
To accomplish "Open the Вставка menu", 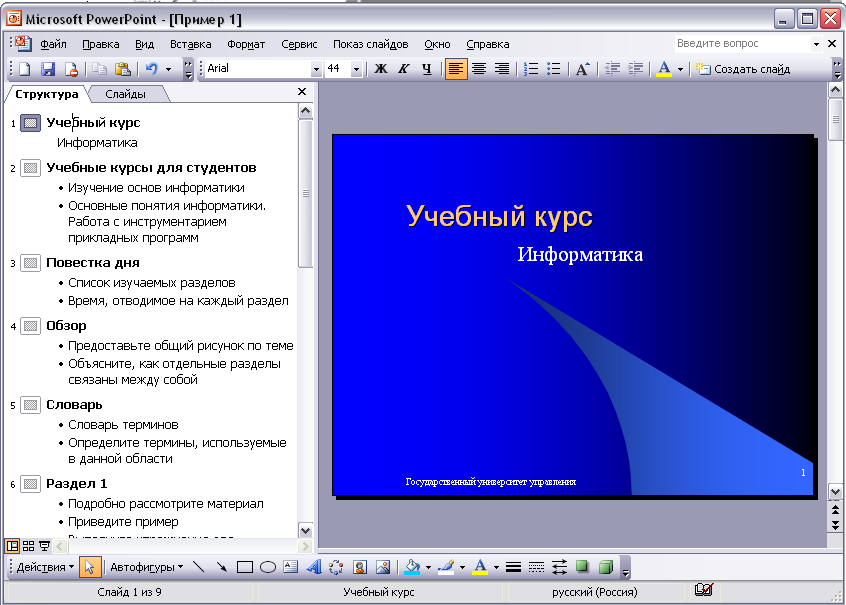I will point(190,44).
